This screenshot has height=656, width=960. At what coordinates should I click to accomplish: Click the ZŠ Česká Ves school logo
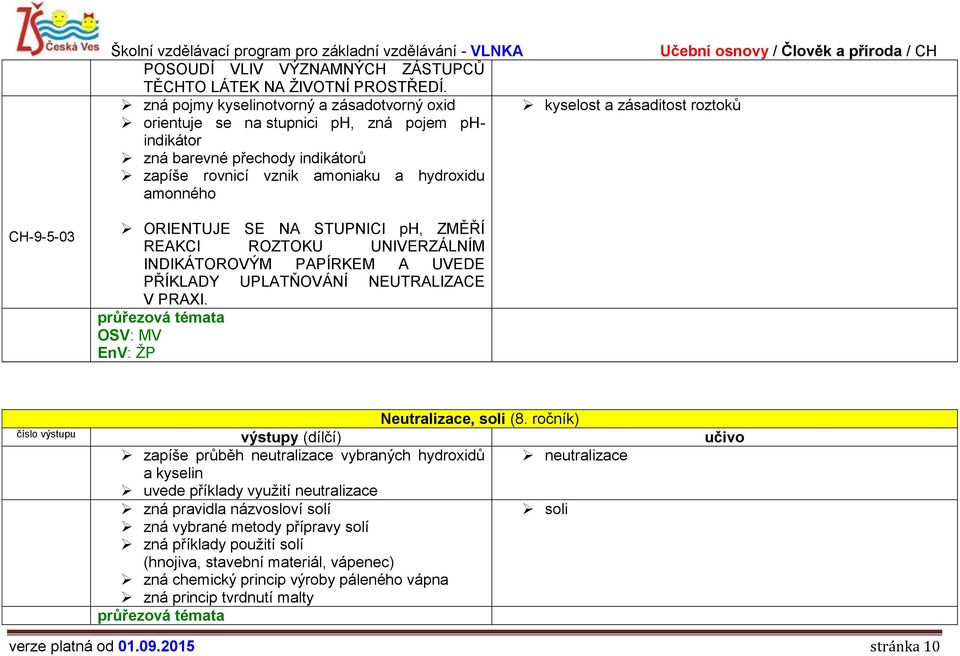tap(57, 29)
